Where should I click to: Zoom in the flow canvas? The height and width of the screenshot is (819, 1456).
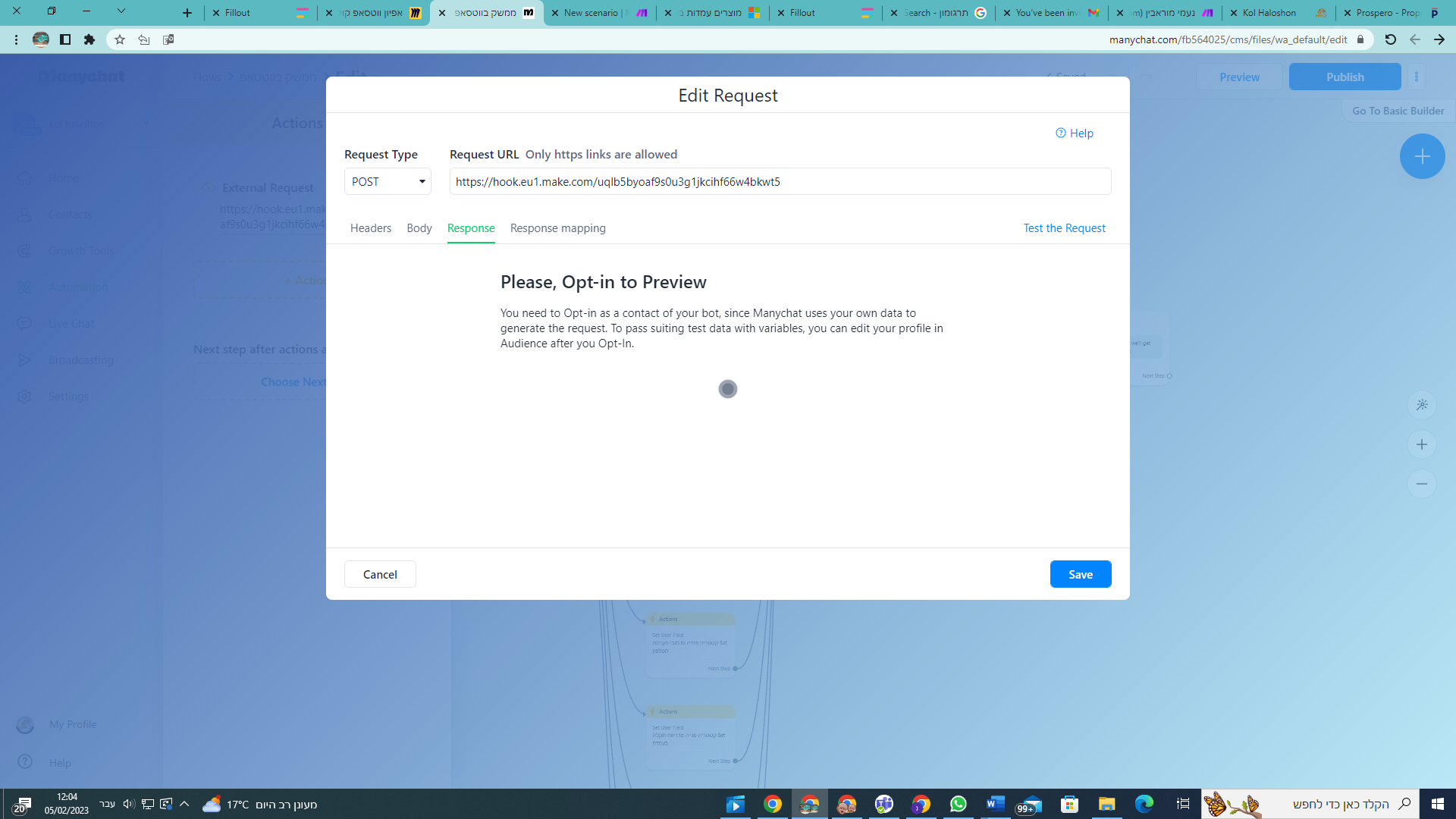[x=1422, y=445]
